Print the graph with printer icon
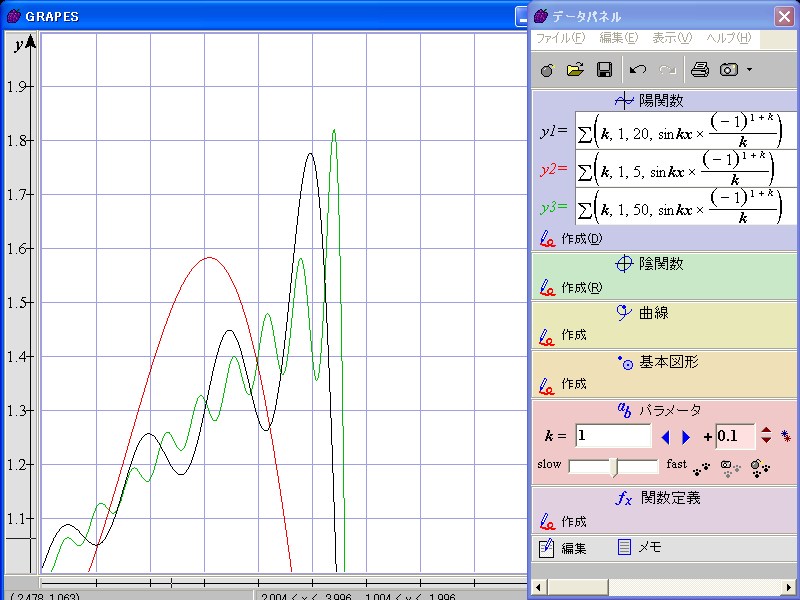Viewport: 800px width, 600px height. click(x=700, y=70)
